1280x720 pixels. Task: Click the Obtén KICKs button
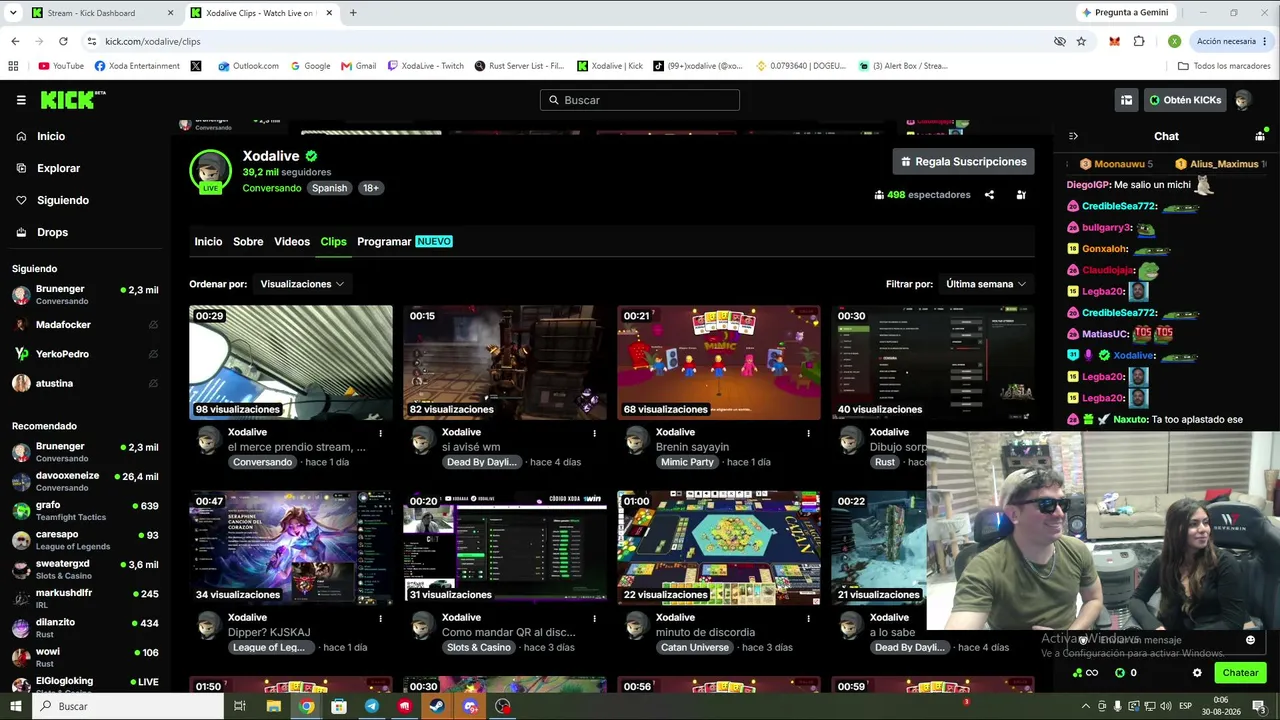click(x=1185, y=100)
